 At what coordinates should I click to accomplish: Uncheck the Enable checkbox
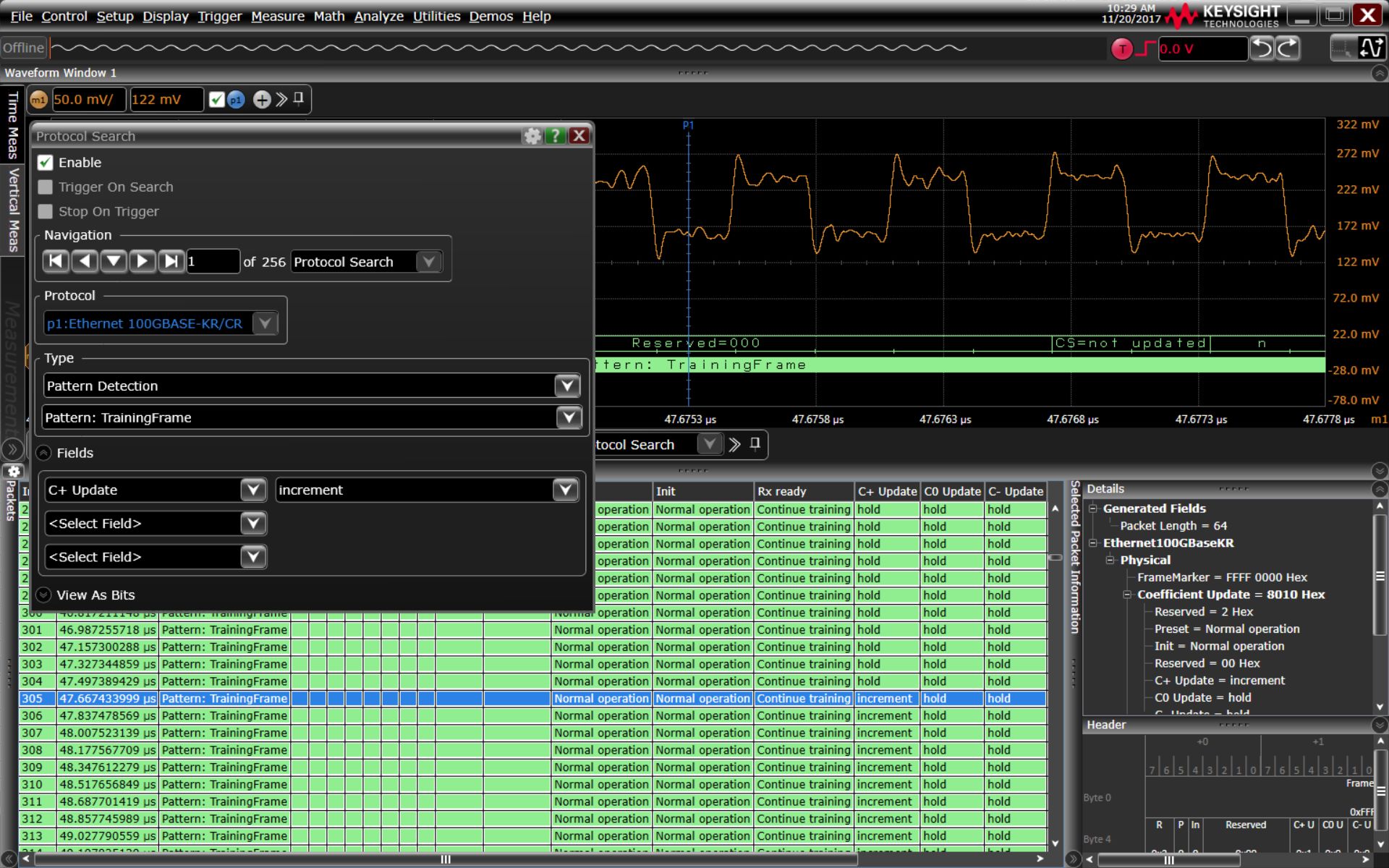(46, 163)
